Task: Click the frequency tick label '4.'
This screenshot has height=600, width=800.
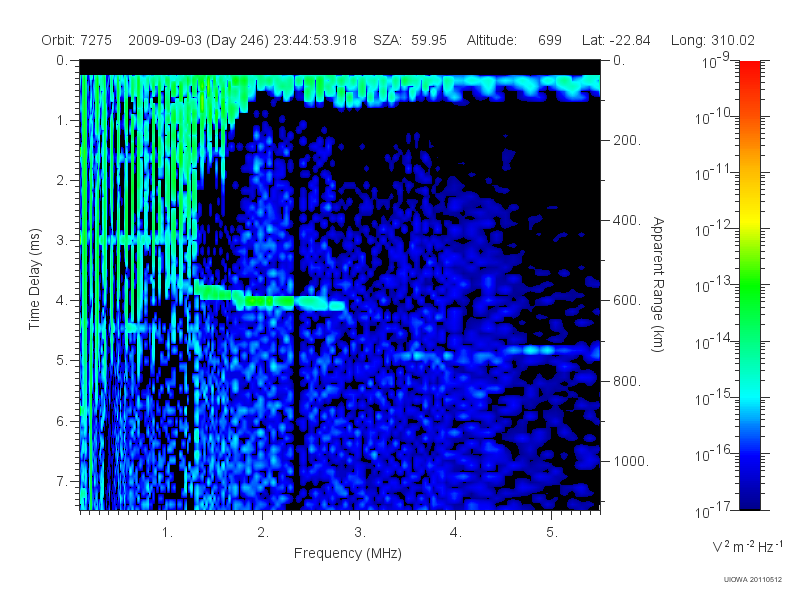Action: click(x=456, y=533)
